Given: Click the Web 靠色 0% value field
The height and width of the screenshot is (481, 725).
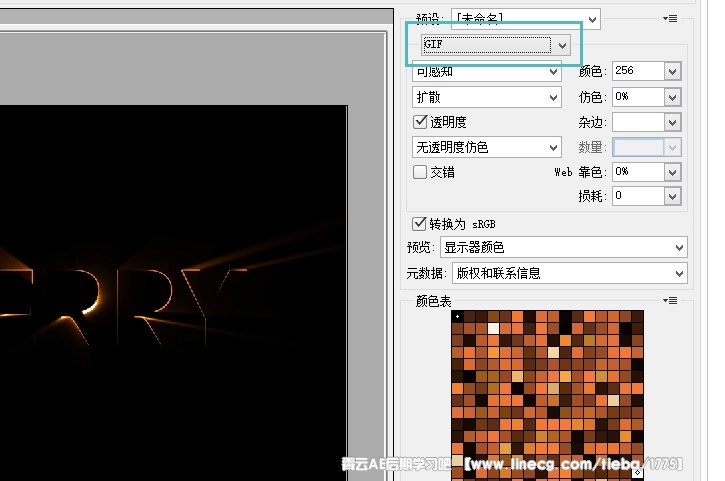Looking at the screenshot, I should click(639, 172).
